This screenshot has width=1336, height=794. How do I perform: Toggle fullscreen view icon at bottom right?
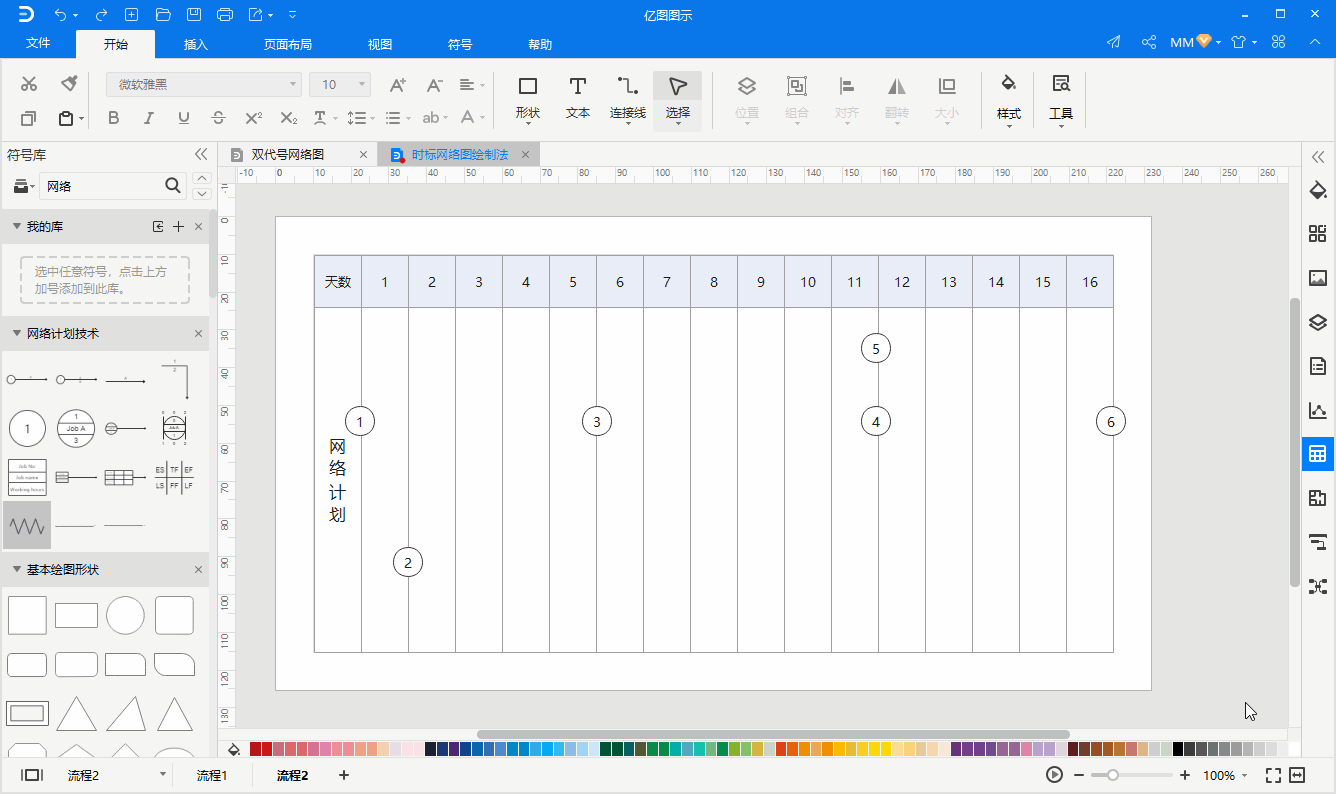tap(1273, 775)
